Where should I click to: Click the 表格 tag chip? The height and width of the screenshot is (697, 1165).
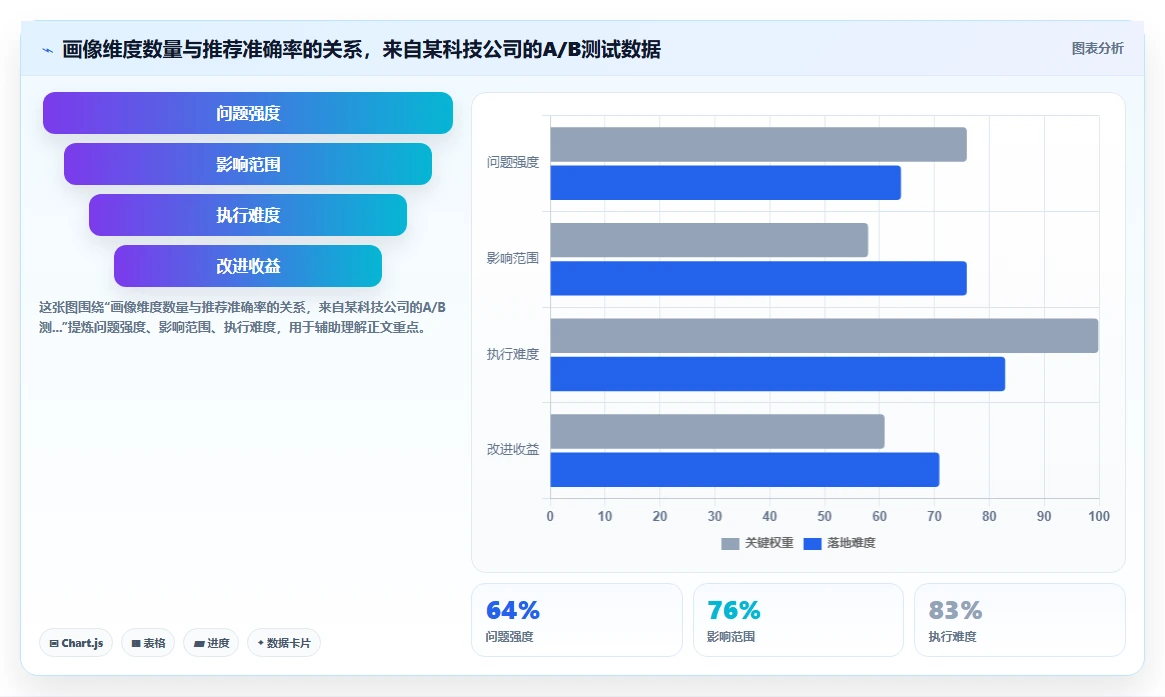tap(148, 643)
